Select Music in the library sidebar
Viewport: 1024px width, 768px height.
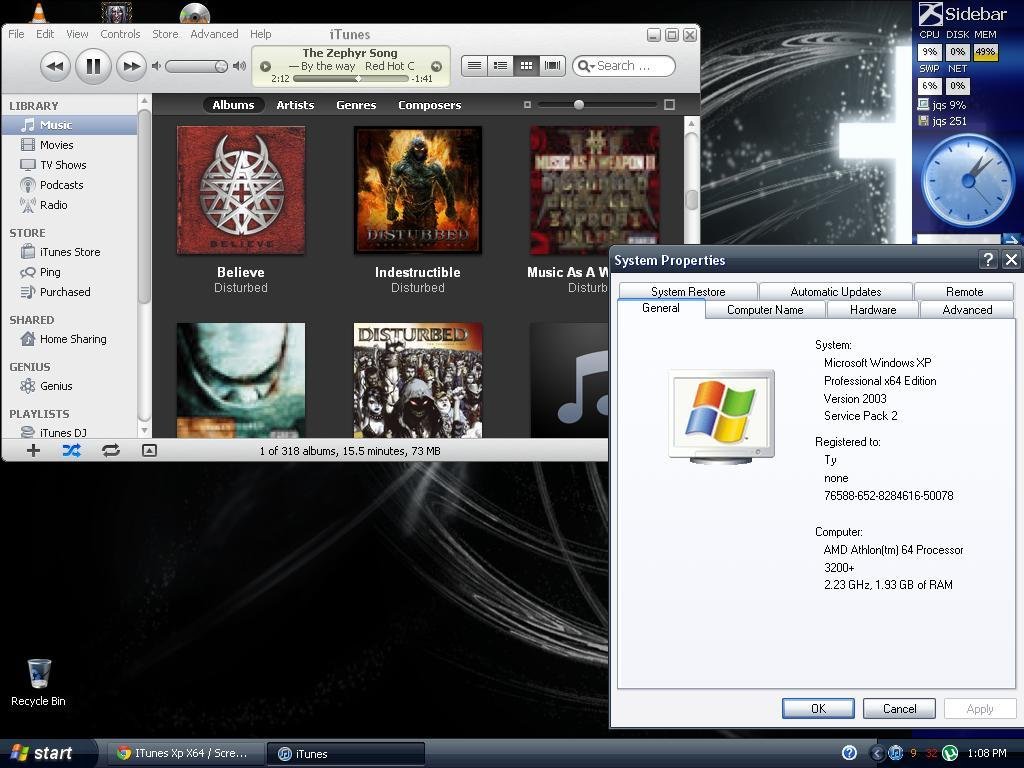[x=69, y=125]
